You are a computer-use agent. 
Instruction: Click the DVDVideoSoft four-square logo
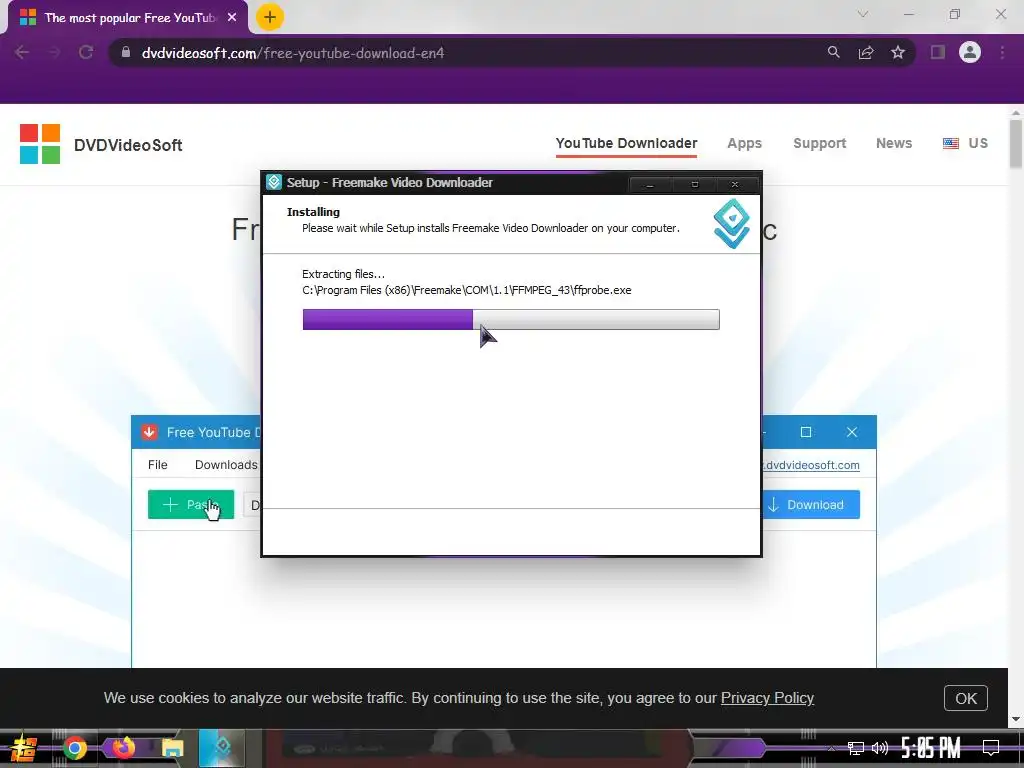click(x=40, y=144)
